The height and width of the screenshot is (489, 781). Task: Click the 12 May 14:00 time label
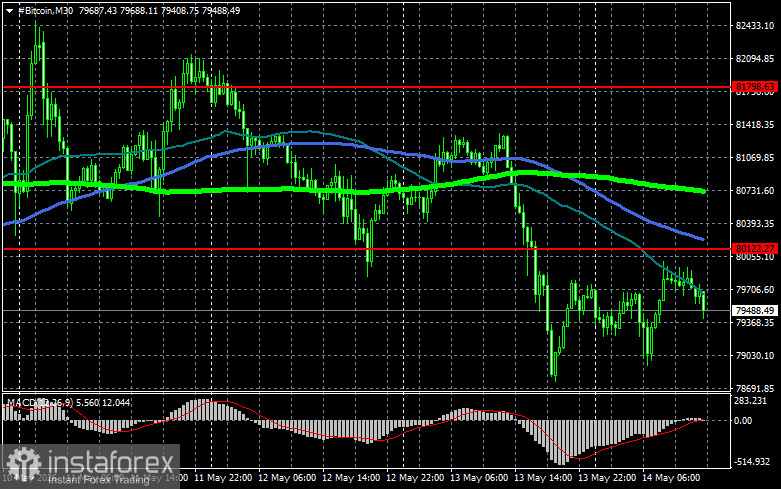coord(351,478)
